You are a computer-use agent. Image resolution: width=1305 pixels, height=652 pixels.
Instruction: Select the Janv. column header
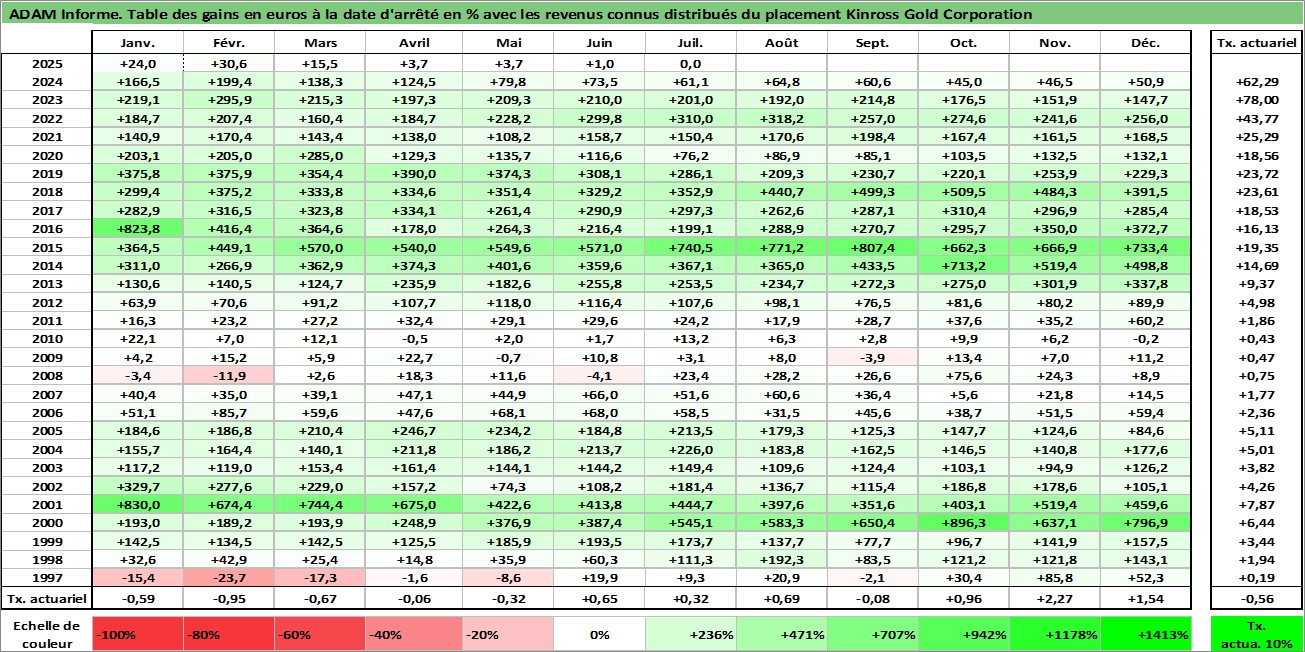[x=138, y=43]
